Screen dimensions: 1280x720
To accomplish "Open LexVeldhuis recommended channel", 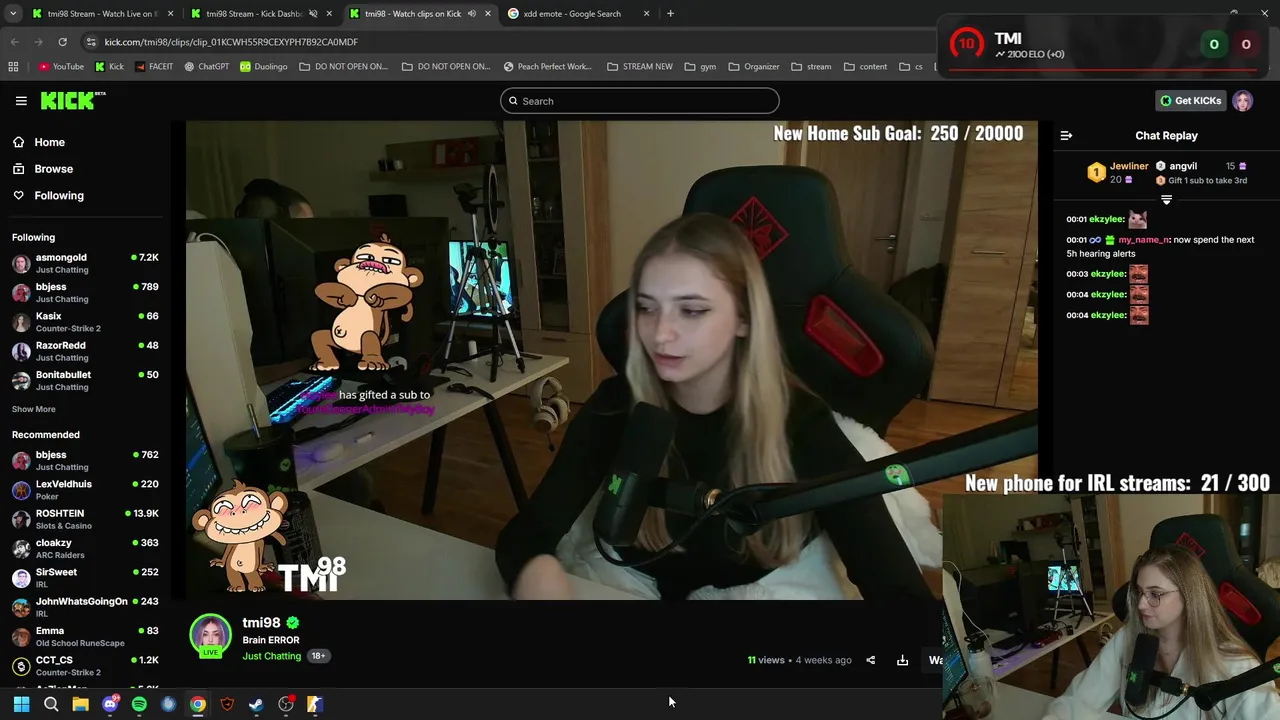I will click(x=85, y=490).
